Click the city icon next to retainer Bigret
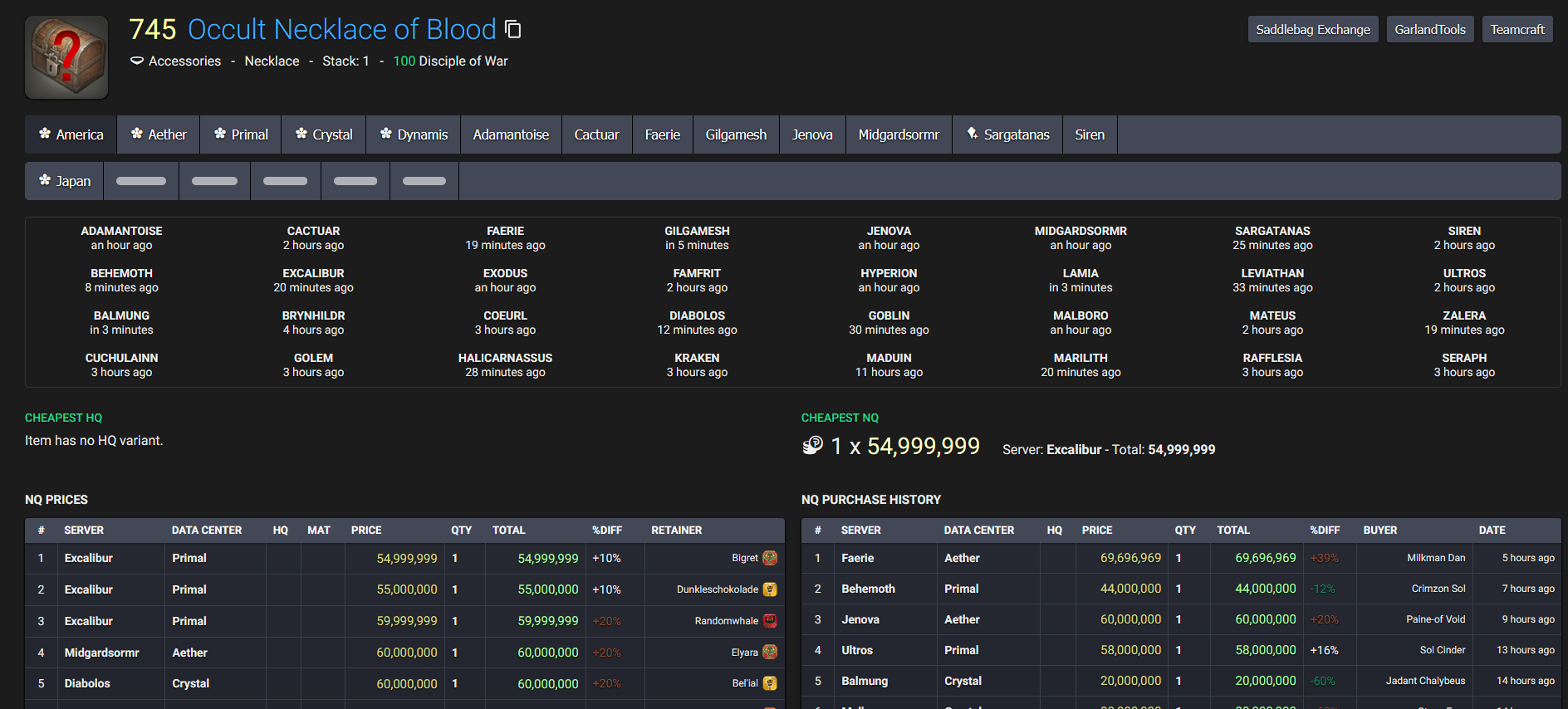The height and width of the screenshot is (709, 1568). click(x=770, y=558)
